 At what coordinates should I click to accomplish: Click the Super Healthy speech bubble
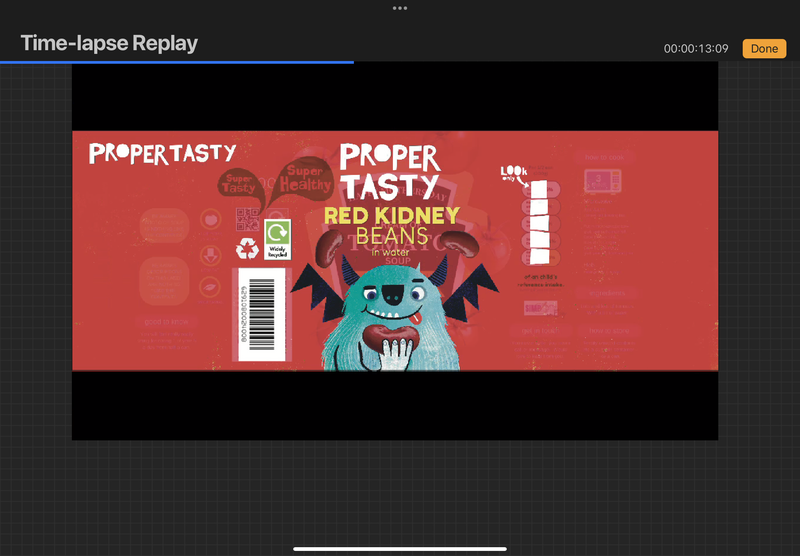302,177
